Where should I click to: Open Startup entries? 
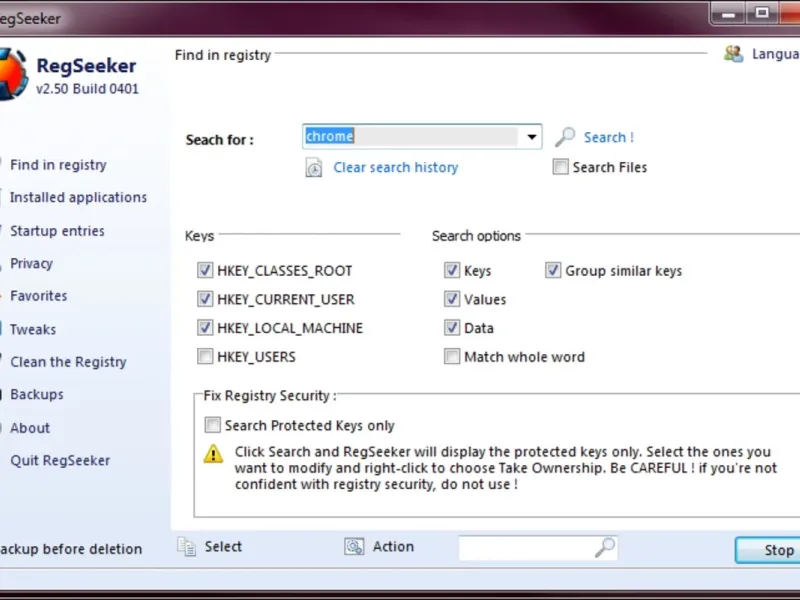tap(57, 231)
